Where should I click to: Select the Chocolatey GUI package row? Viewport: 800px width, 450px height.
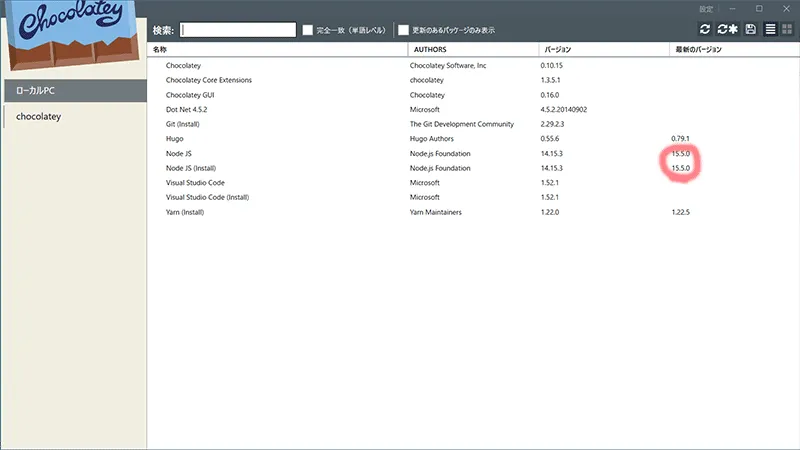[473, 95]
